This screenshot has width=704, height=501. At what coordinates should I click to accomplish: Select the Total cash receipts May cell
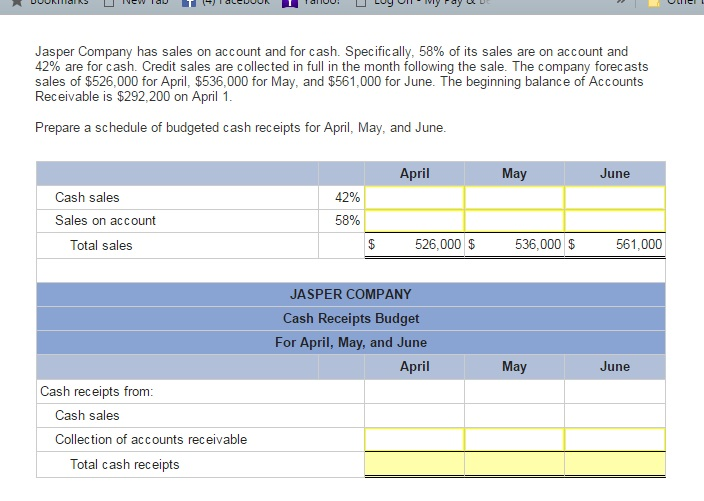(515, 464)
